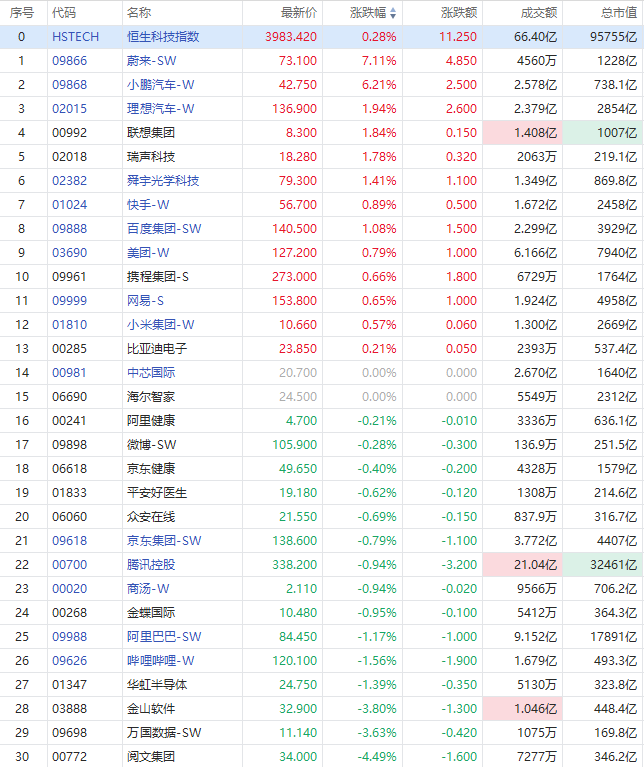Open stock code 01810 link
Viewport: 644px width, 767px height.
click(69, 324)
